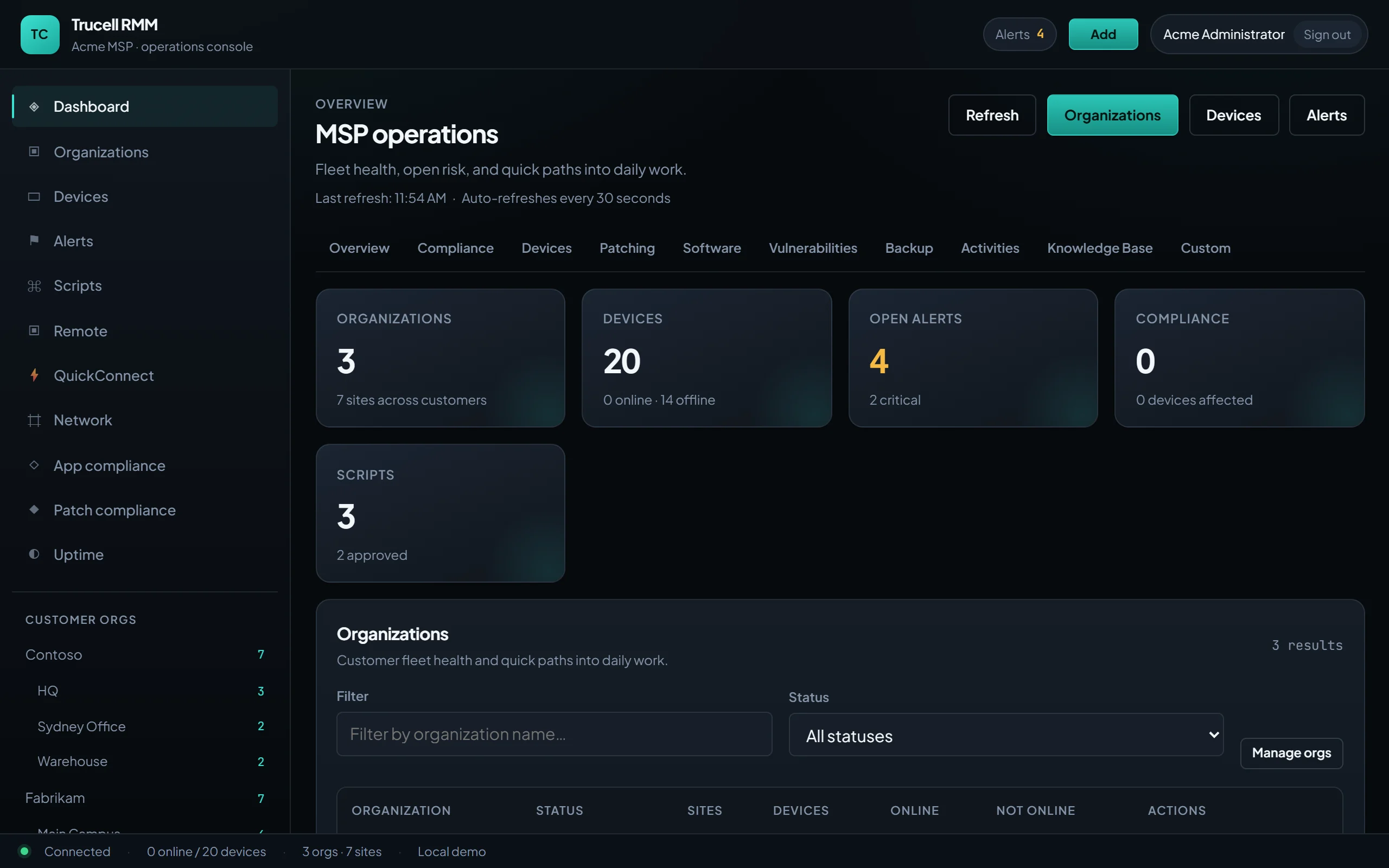Open the All statuses dropdown
This screenshot has height=868, width=1389.
coord(1005,735)
